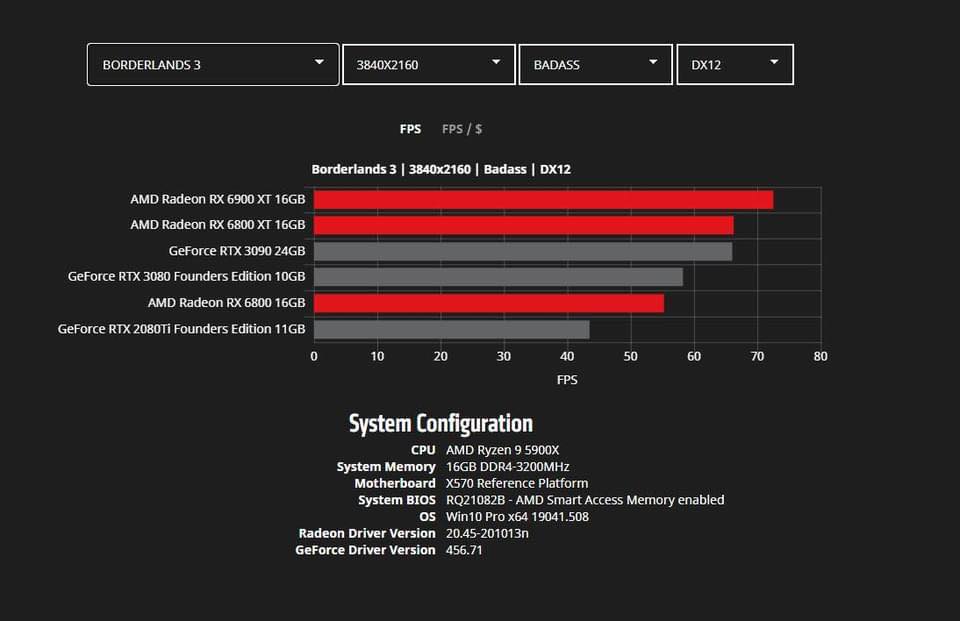Click the FPS axis label below the chart
The height and width of the screenshot is (621, 960).
coord(567,380)
